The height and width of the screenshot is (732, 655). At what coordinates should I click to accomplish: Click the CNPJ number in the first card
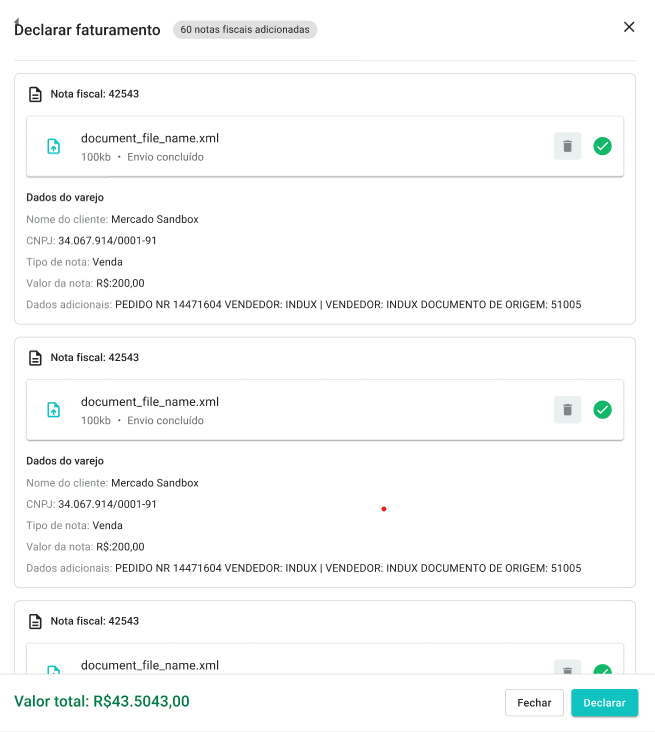pyautogui.click(x=107, y=240)
